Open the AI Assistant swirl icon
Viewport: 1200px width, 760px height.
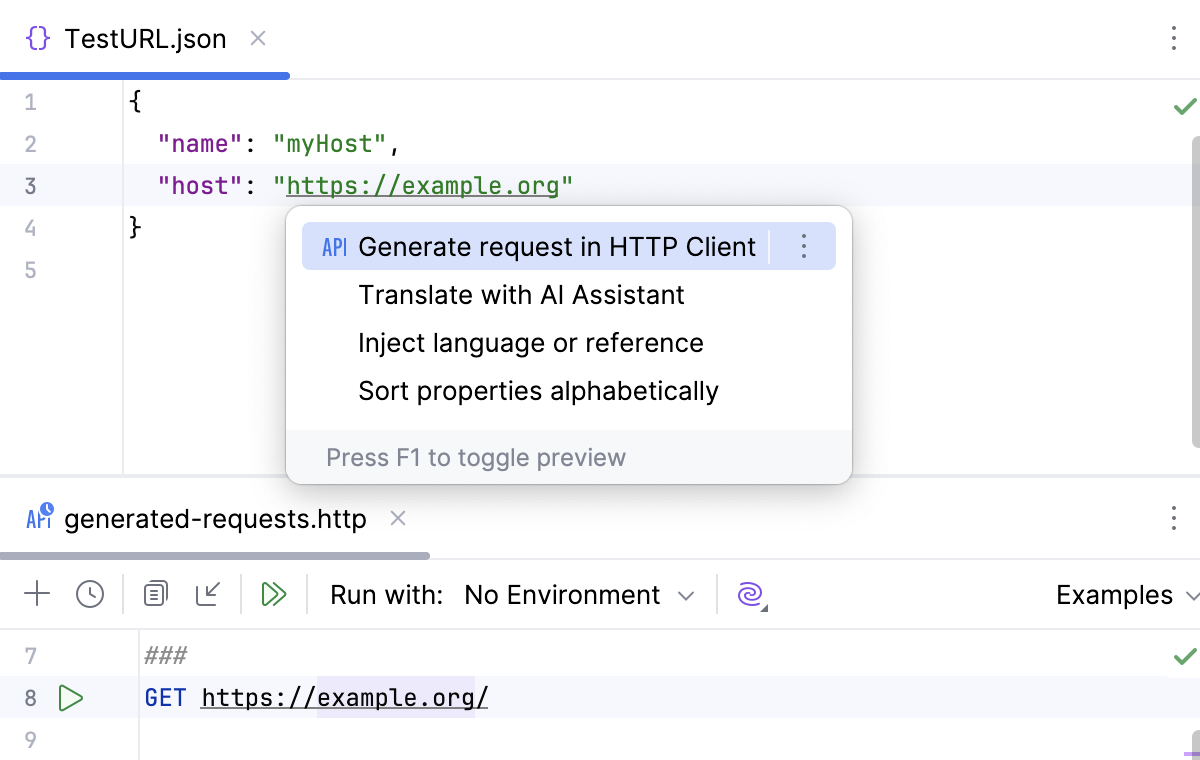click(x=748, y=594)
